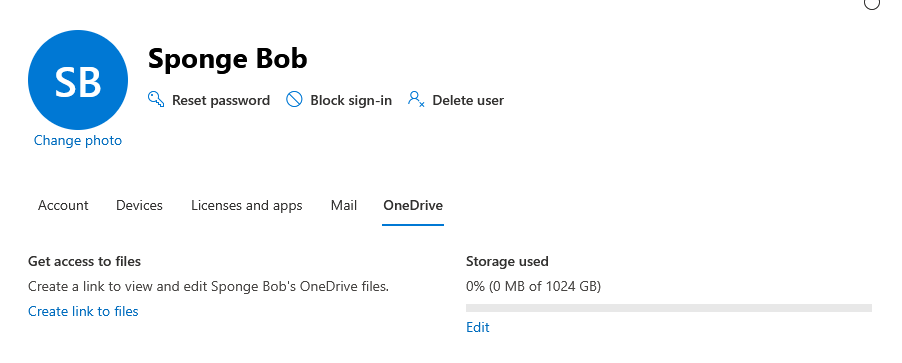Click the key icon for Reset password

[156, 100]
